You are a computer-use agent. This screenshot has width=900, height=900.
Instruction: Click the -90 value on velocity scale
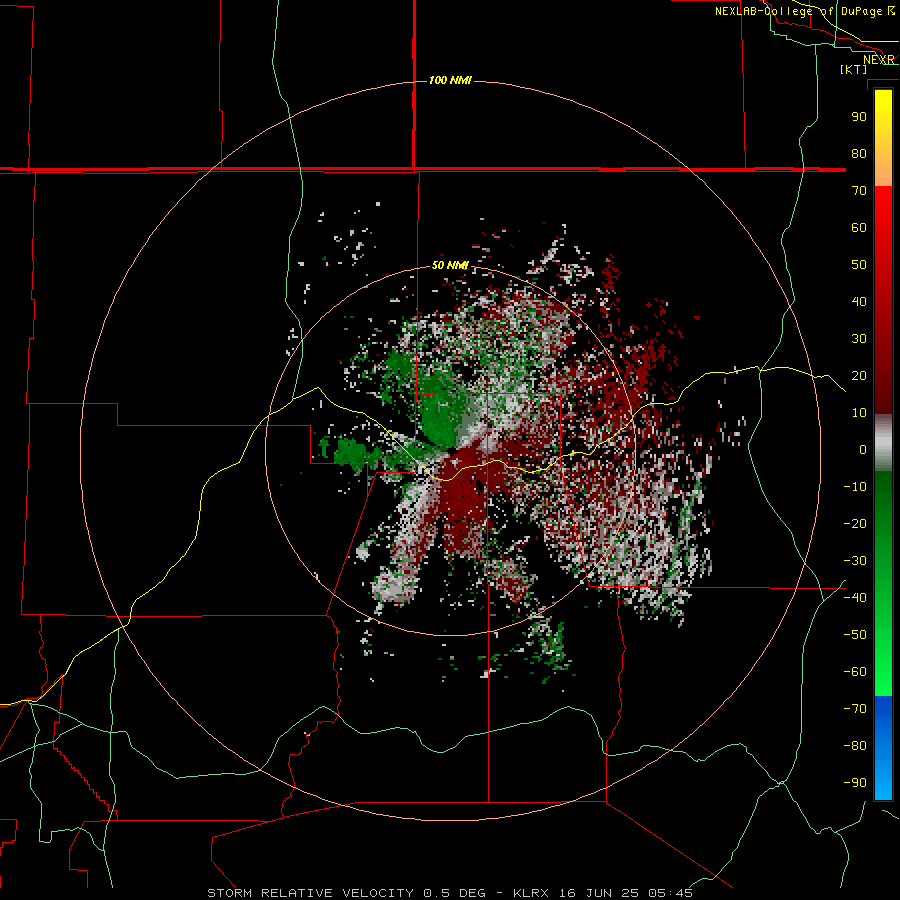point(855,783)
